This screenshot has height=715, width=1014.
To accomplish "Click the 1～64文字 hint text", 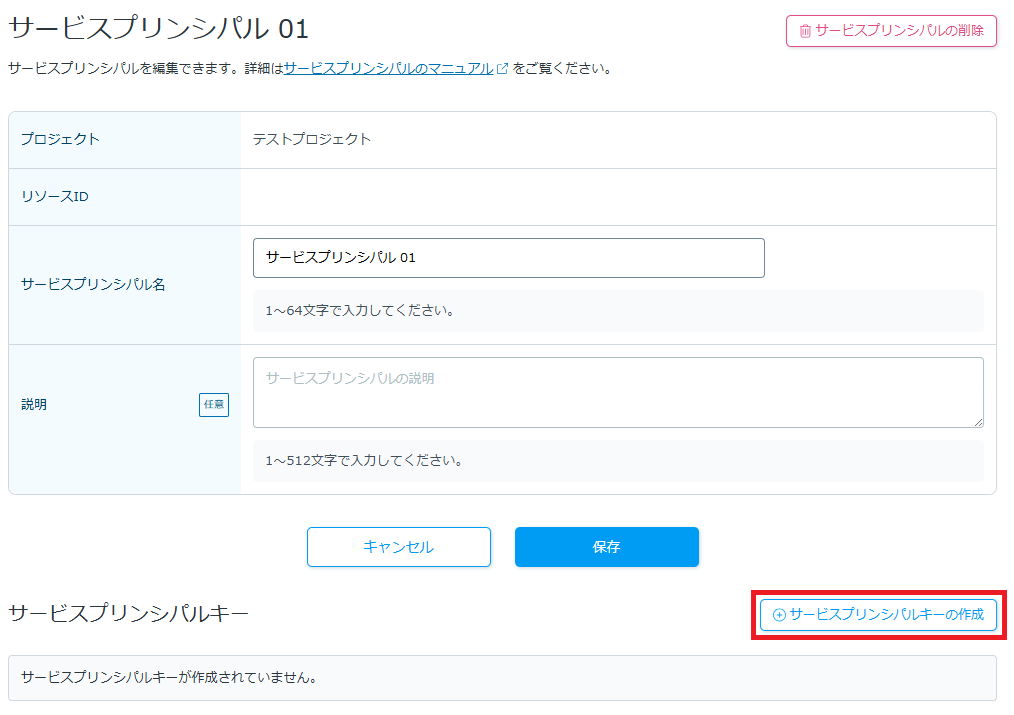I will coord(360,311).
